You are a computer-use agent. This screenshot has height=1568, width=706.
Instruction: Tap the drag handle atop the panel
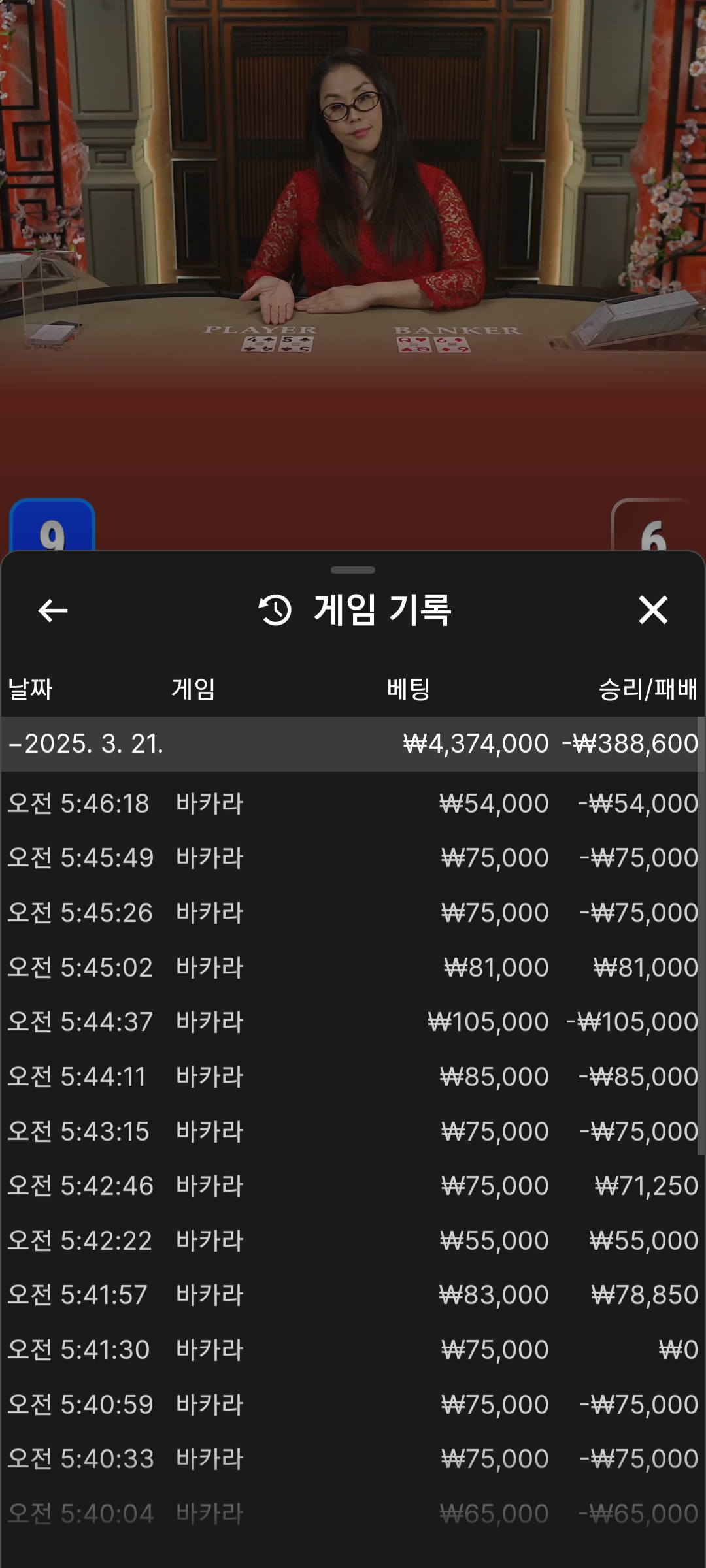(353, 570)
